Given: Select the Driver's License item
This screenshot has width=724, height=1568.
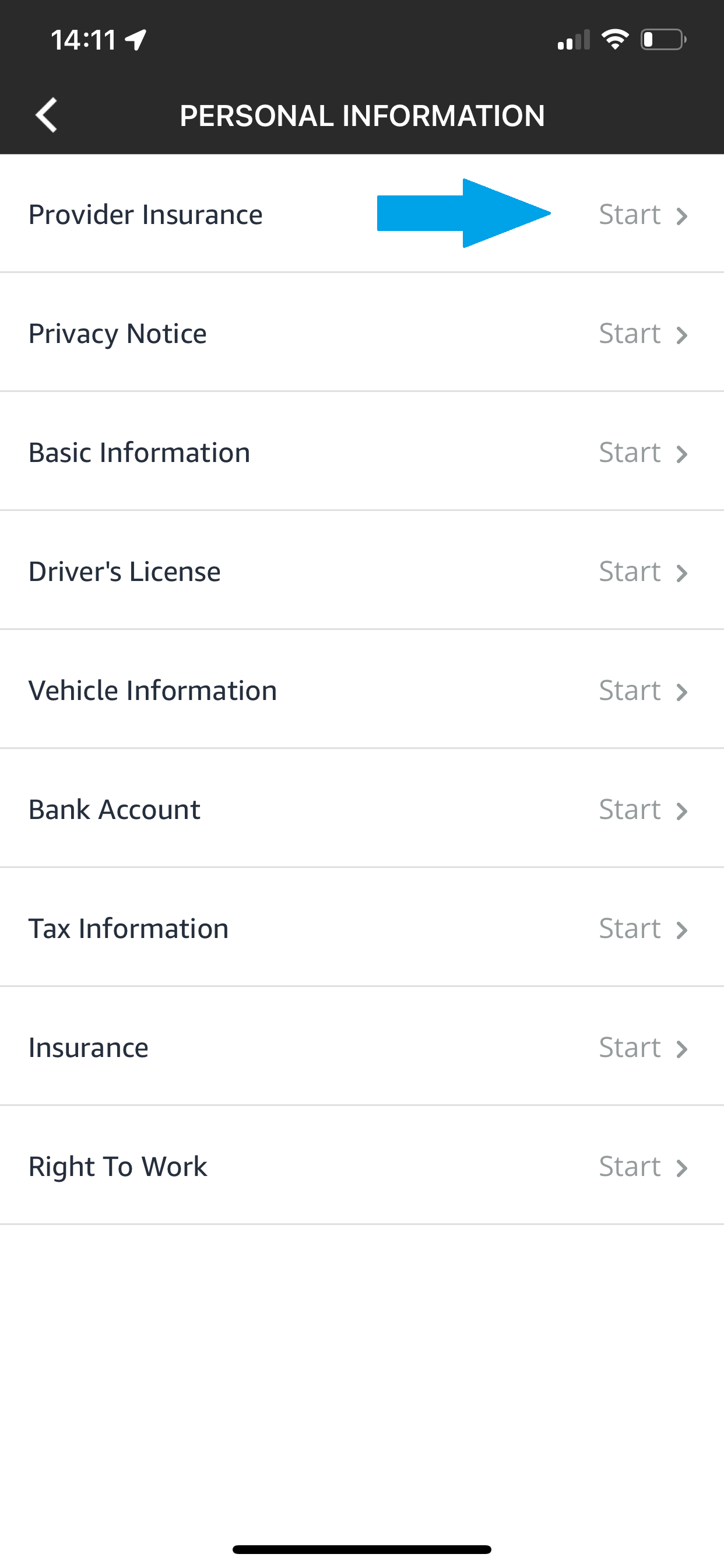Looking at the screenshot, I should click(x=125, y=572).
